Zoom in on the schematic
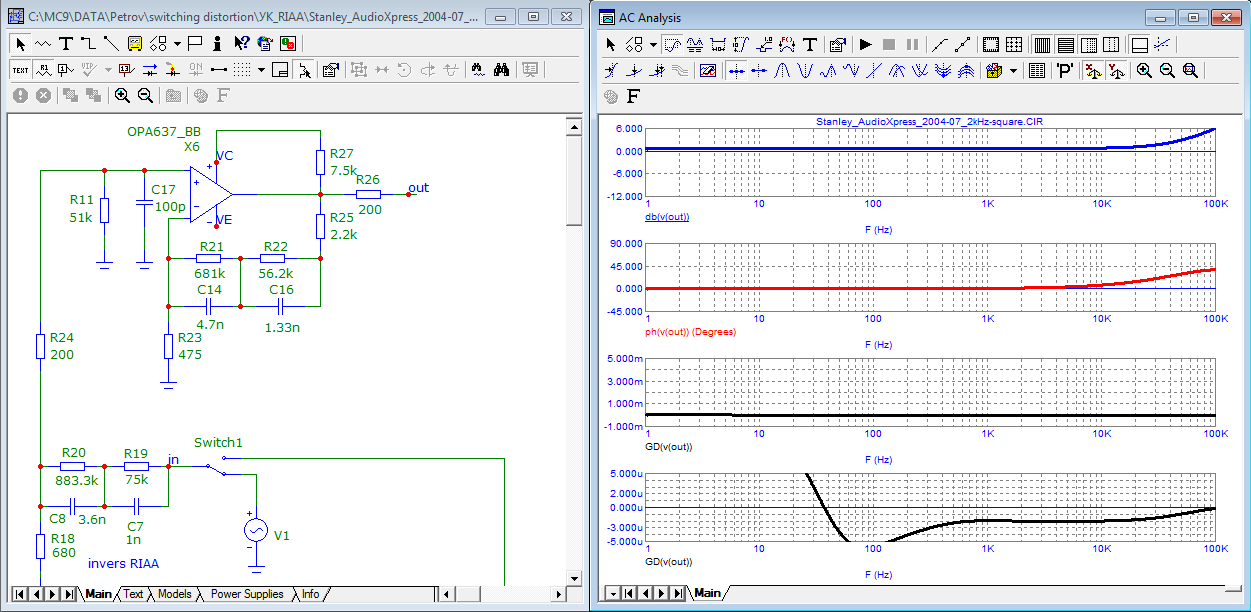The width and height of the screenshot is (1251, 612). point(122,95)
